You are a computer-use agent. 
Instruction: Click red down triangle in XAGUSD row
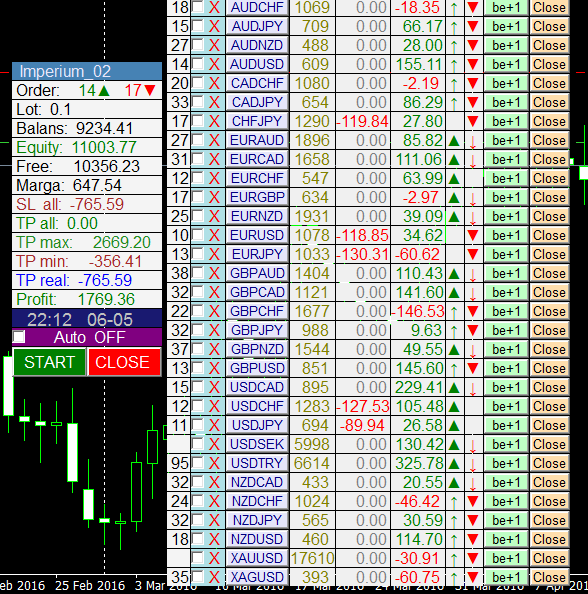pos(472,577)
